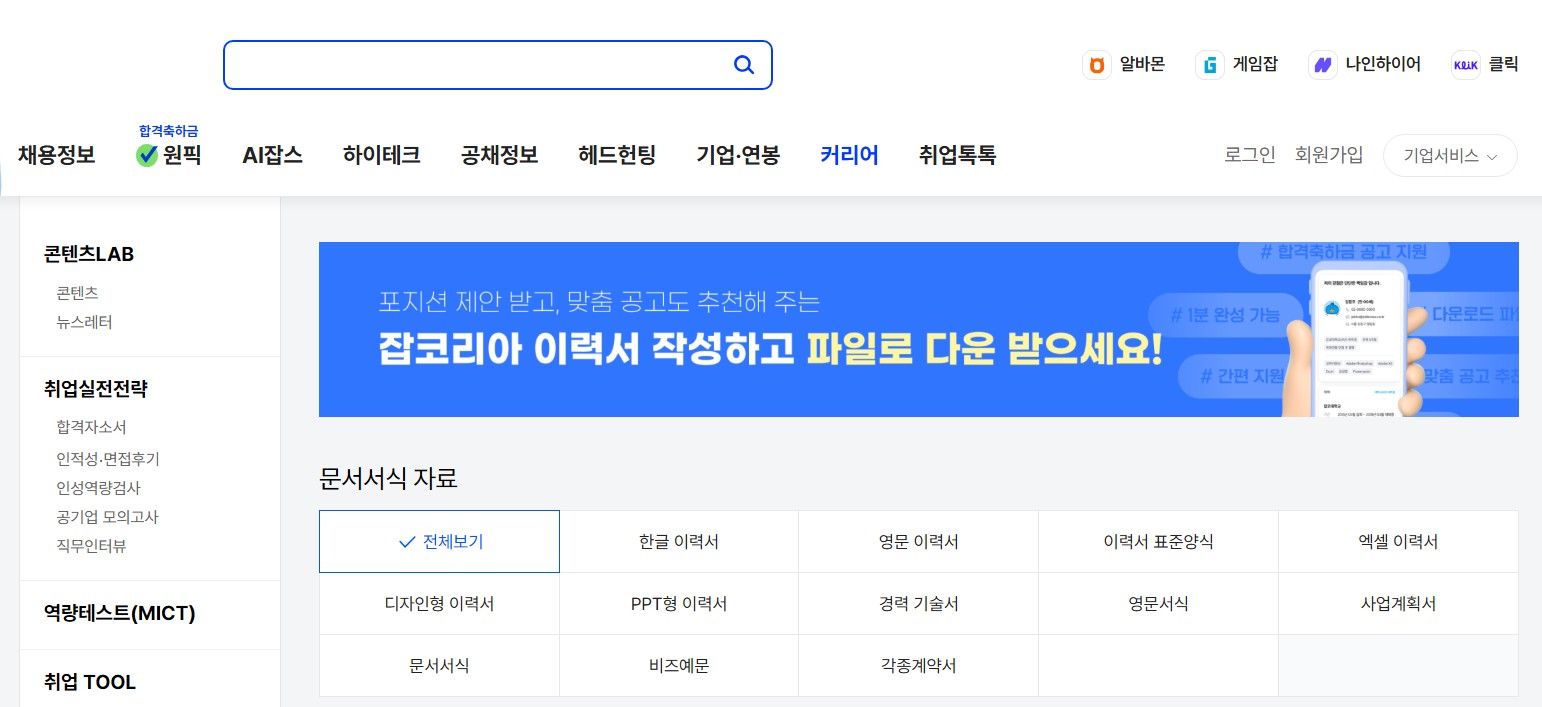This screenshot has width=1542, height=707.
Task: Open the 채용정보 menu
Action: point(56,155)
